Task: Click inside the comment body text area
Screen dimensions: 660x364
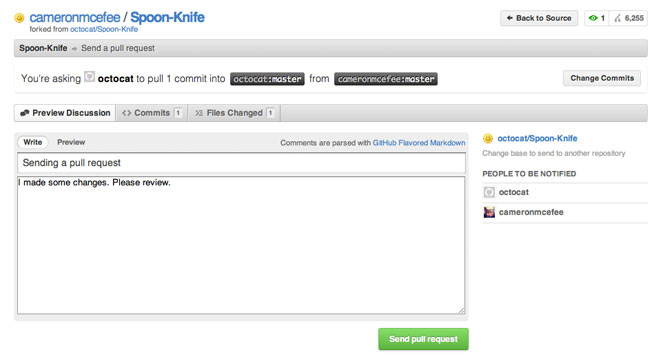Action: click(241, 245)
